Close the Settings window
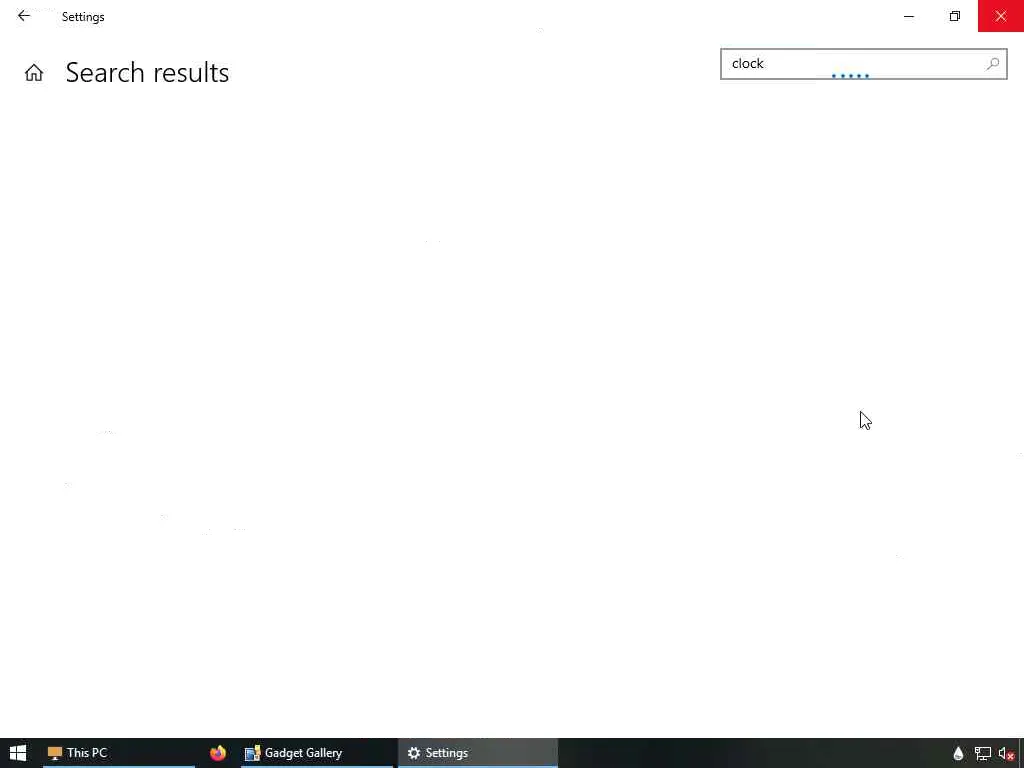The width and height of the screenshot is (1024, 768). 1000,16
